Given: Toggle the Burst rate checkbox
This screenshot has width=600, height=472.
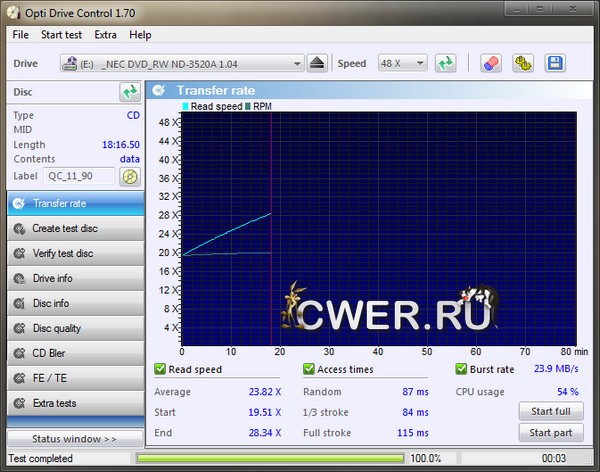Looking at the screenshot, I should (x=461, y=369).
